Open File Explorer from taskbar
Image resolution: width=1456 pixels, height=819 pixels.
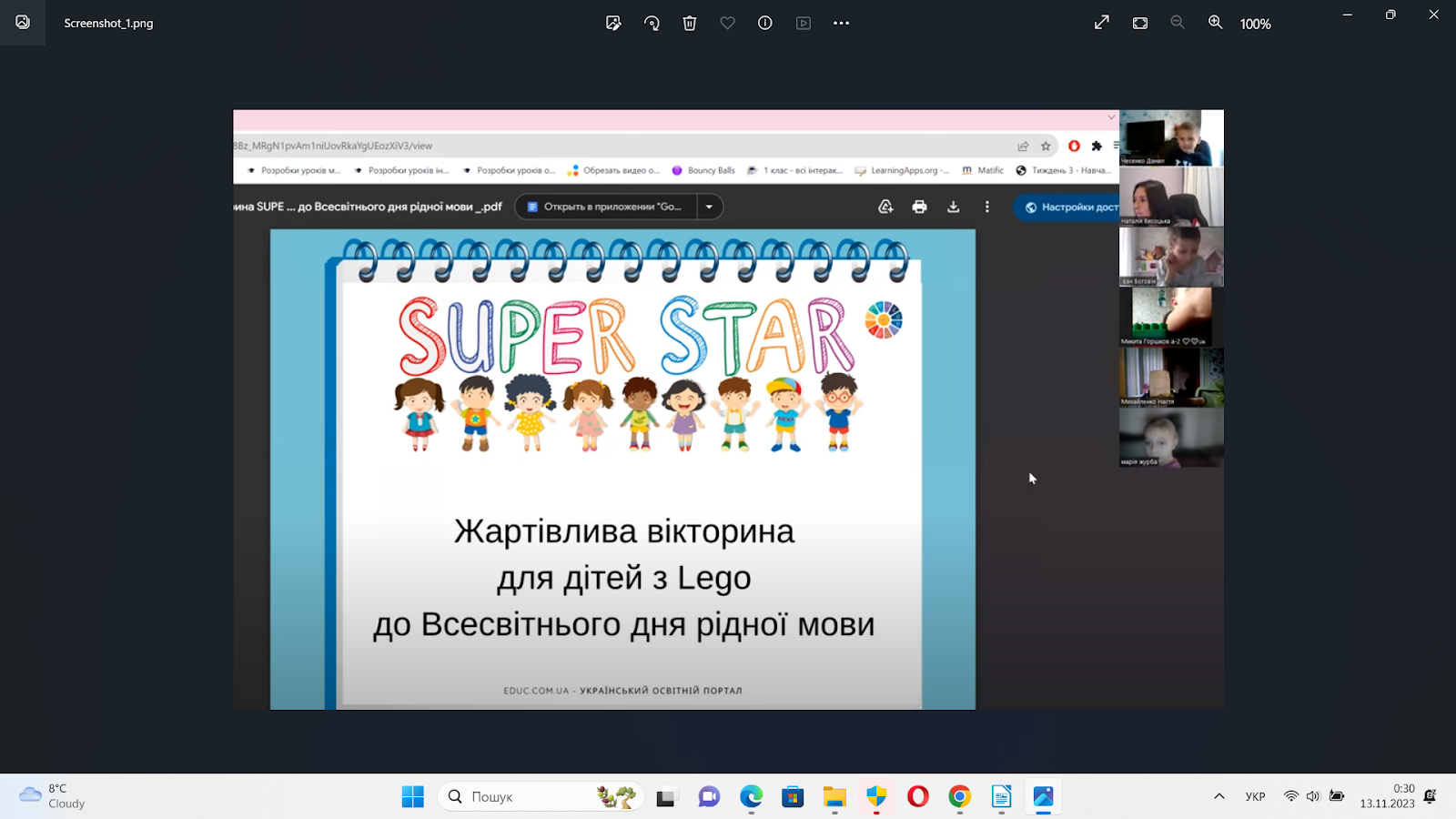834,796
